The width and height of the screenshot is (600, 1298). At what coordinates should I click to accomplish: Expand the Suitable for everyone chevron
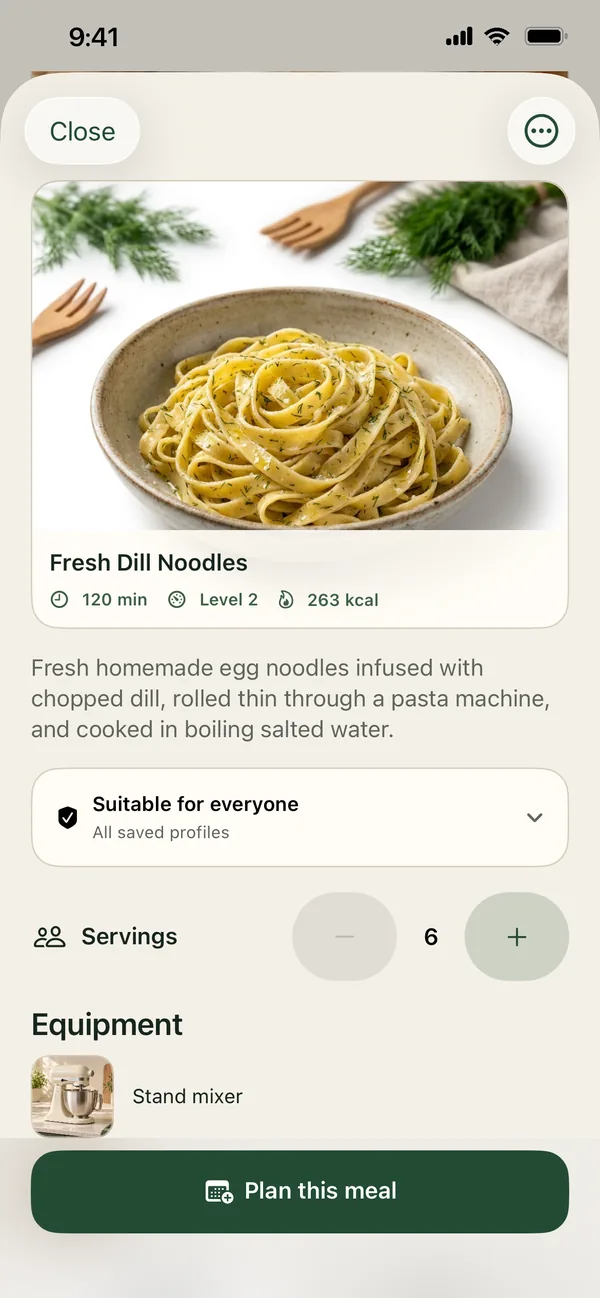(x=535, y=817)
